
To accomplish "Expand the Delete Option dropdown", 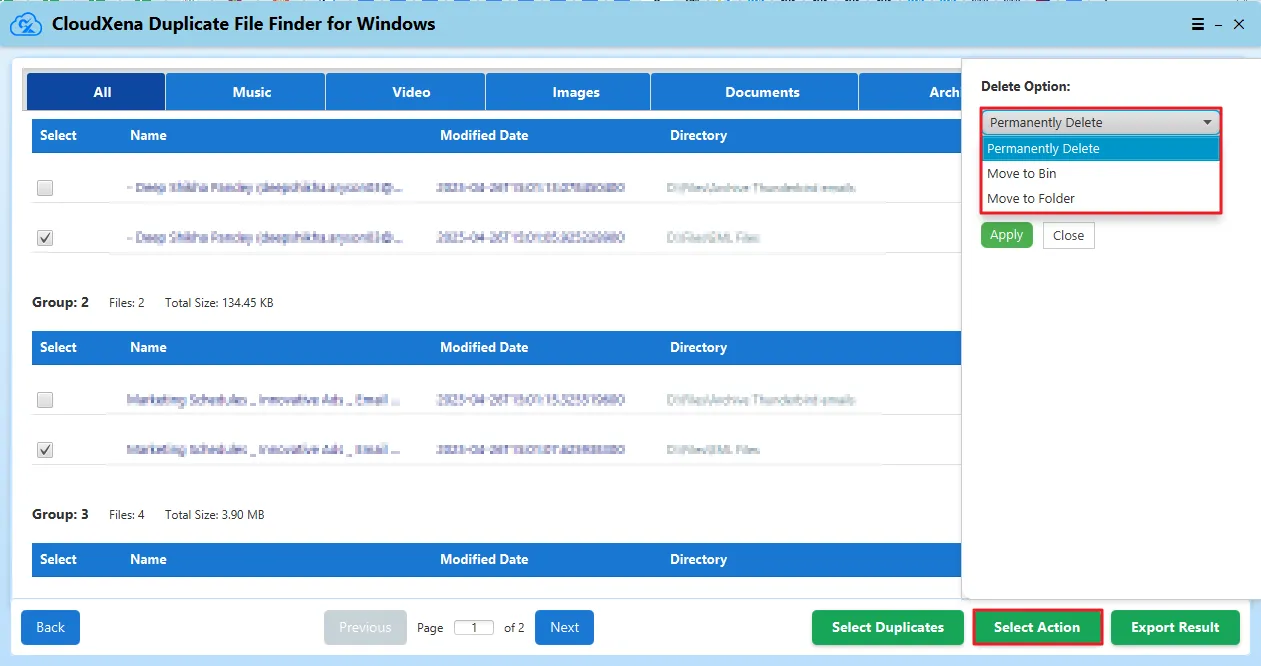I will point(1100,122).
